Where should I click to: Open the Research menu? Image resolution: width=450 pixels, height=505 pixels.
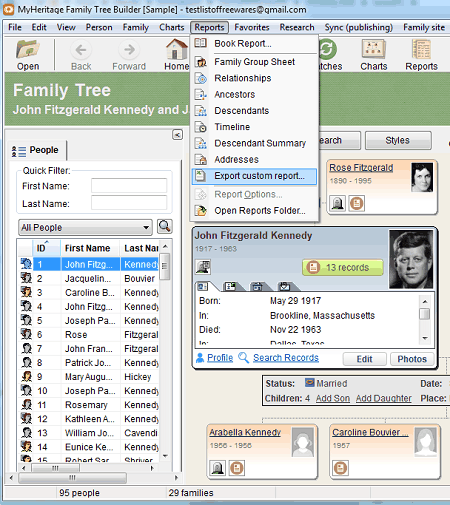(x=297, y=27)
